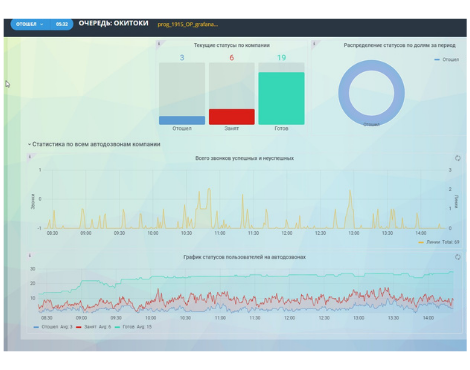Click the Занят label under the red bar

pyautogui.click(x=232, y=128)
